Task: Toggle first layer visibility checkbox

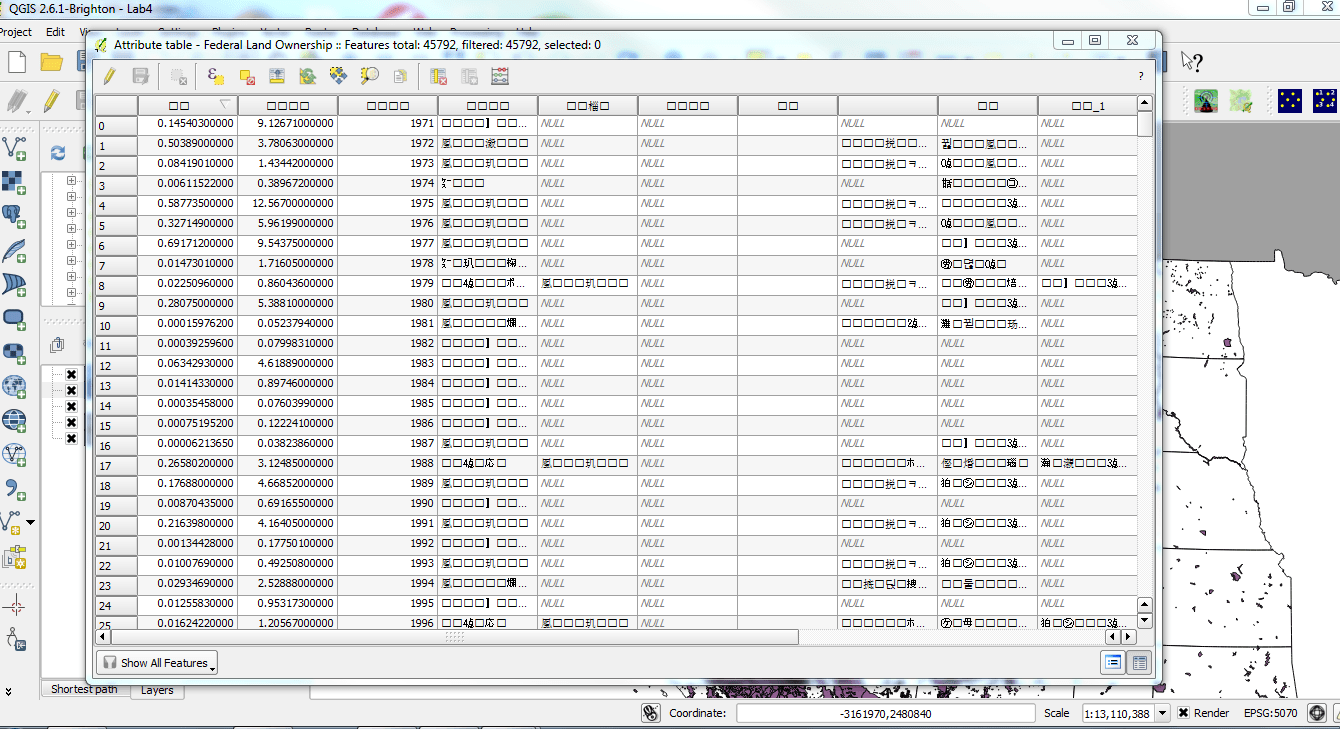Action: 71,375
